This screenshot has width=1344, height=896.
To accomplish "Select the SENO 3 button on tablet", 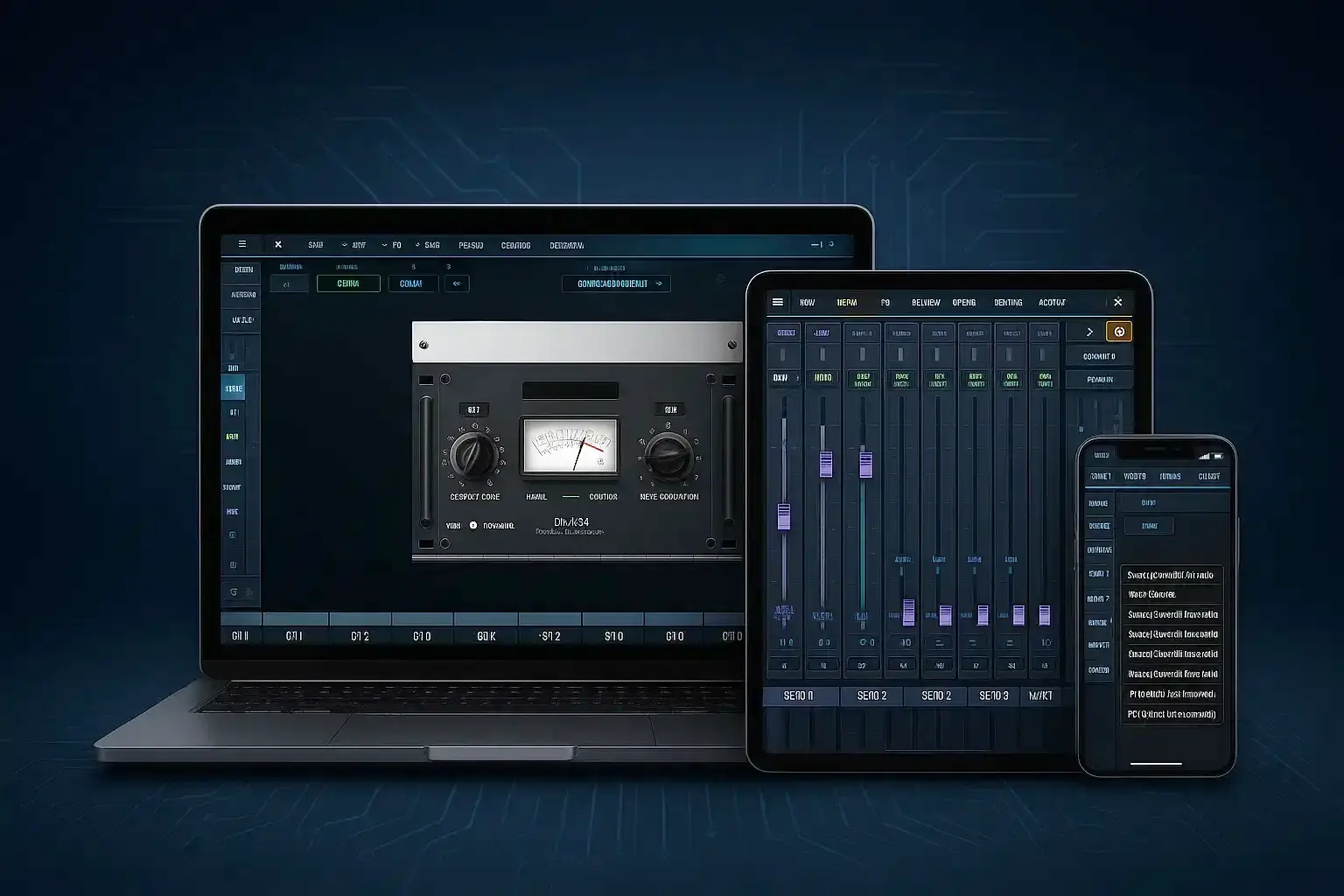I will tap(994, 696).
